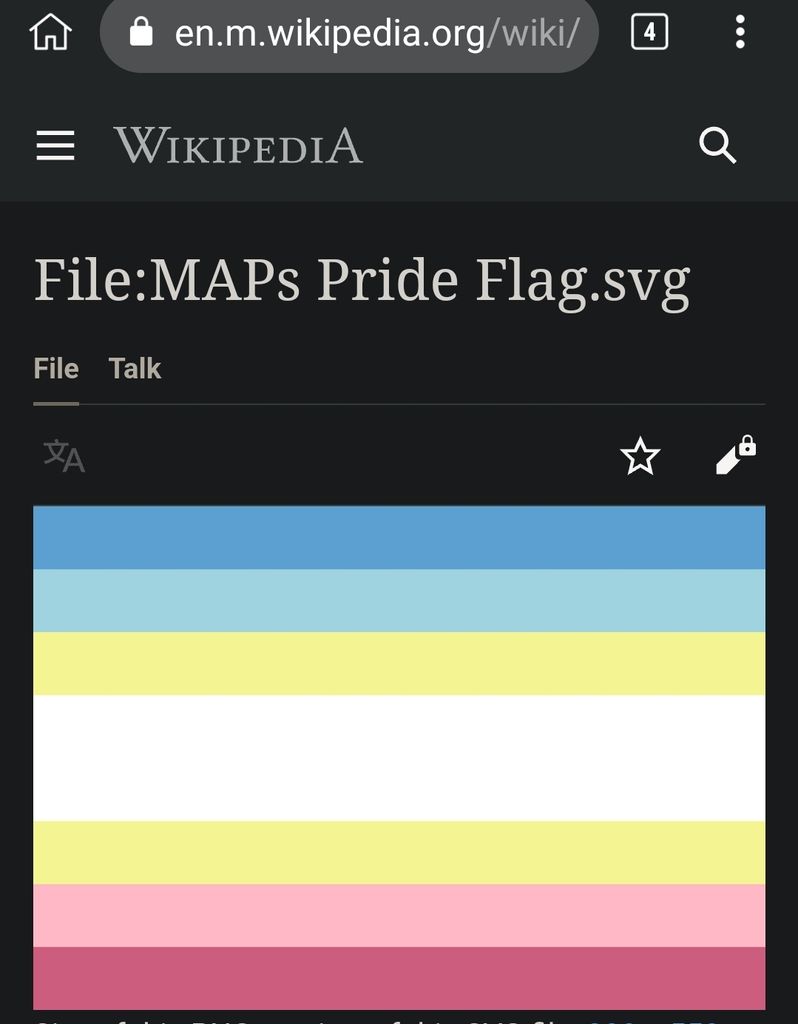The height and width of the screenshot is (1024, 798).
Task: Focus the en.m.wikipedia.org address bar
Action: click(375, 34)
